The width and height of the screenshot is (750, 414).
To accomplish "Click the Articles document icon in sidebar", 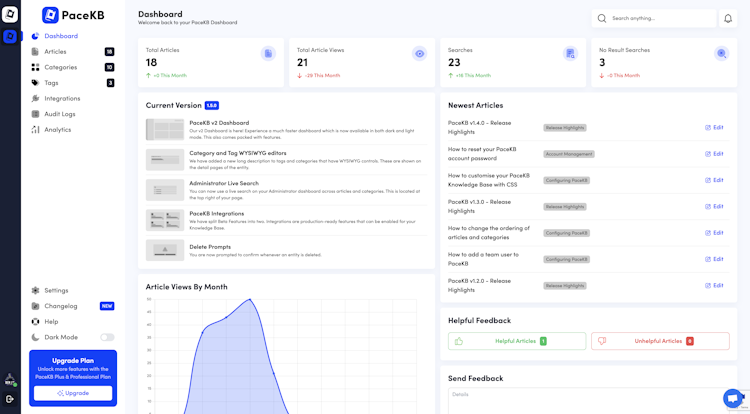I will point(35,52).
